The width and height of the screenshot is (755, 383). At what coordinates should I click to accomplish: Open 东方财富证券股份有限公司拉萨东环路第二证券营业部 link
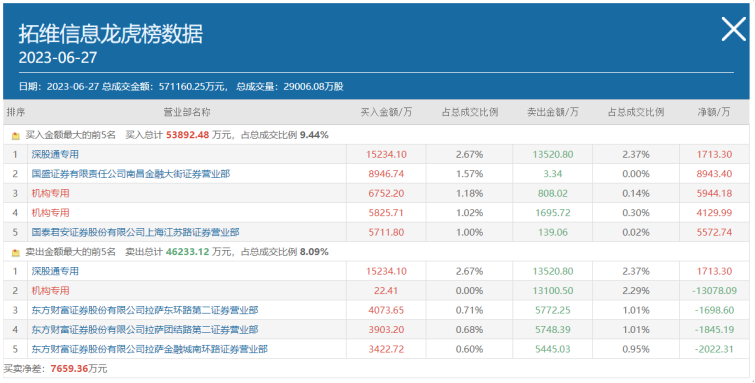[145, 310]
